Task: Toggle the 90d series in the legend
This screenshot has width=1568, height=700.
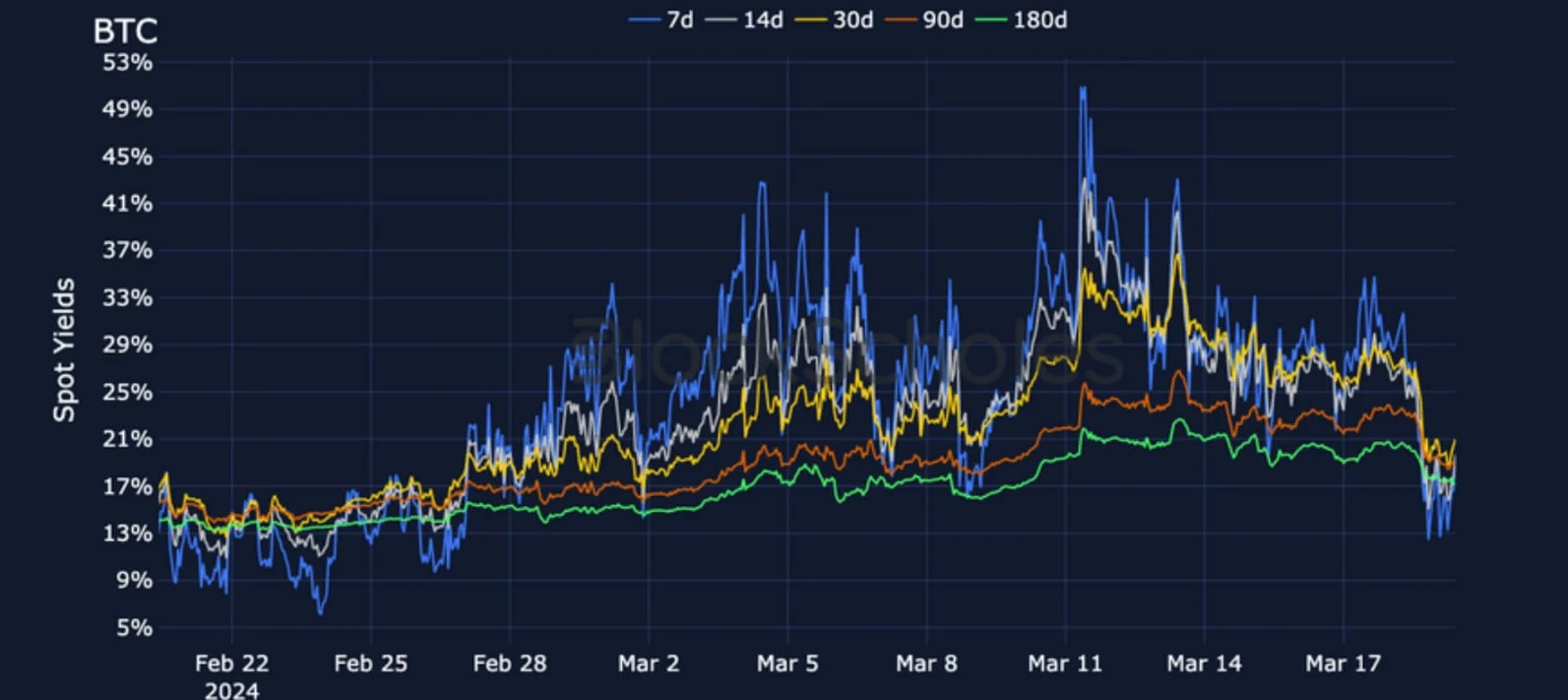Action: click(924, 20)
